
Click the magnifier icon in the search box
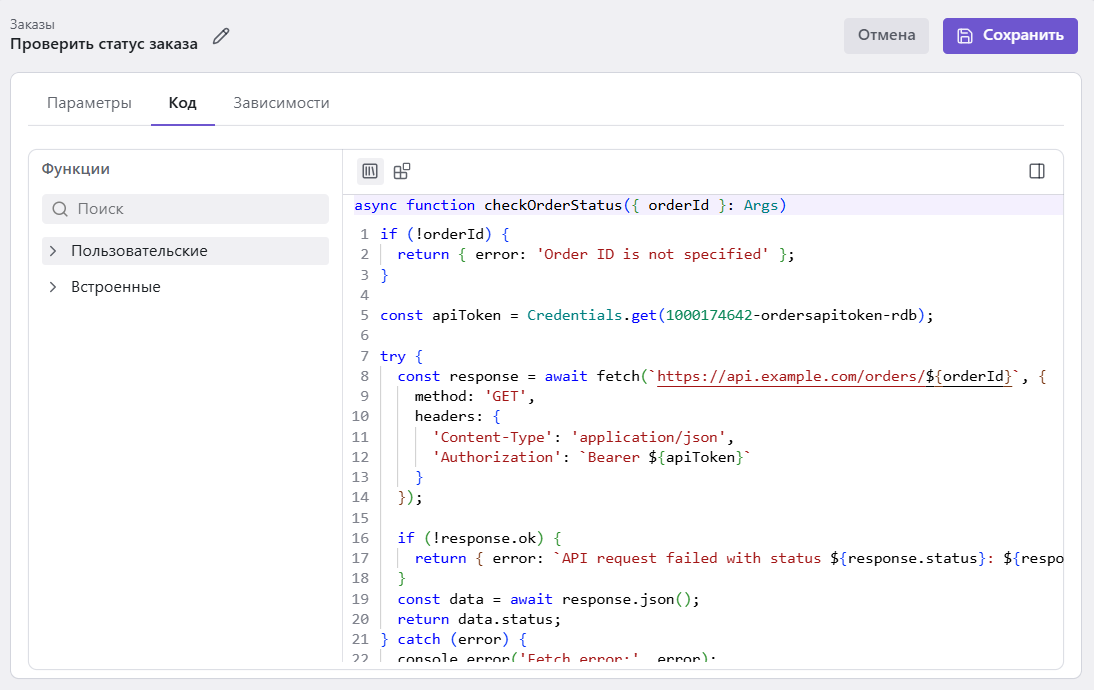[60, 209]
